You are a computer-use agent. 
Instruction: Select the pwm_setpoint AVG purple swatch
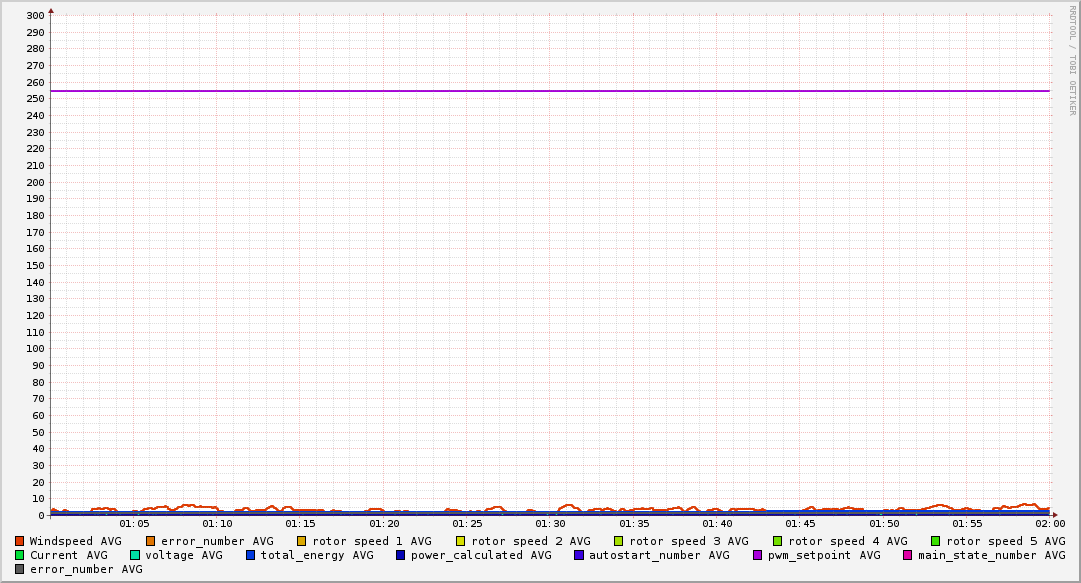pos(757,555)
